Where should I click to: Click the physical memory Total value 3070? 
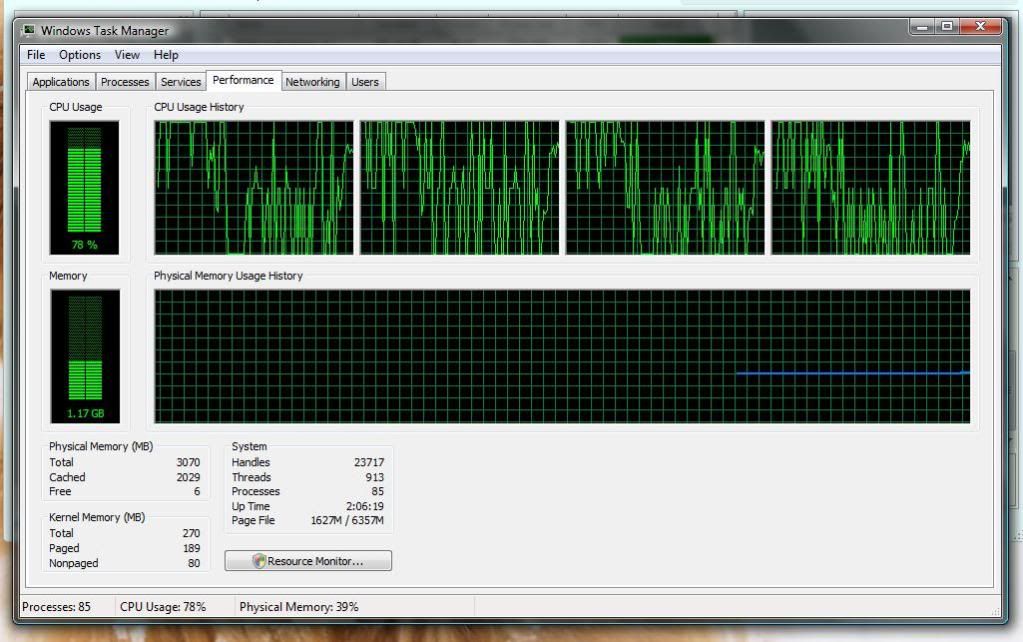188,463
